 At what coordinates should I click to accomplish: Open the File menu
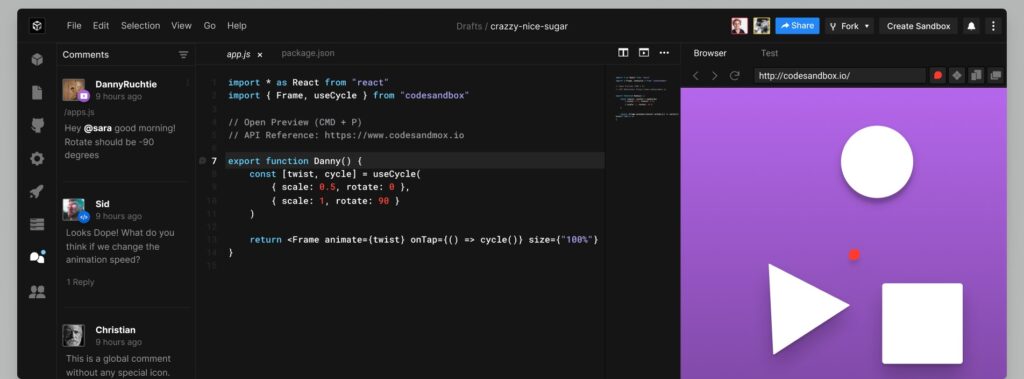point(74,25)
